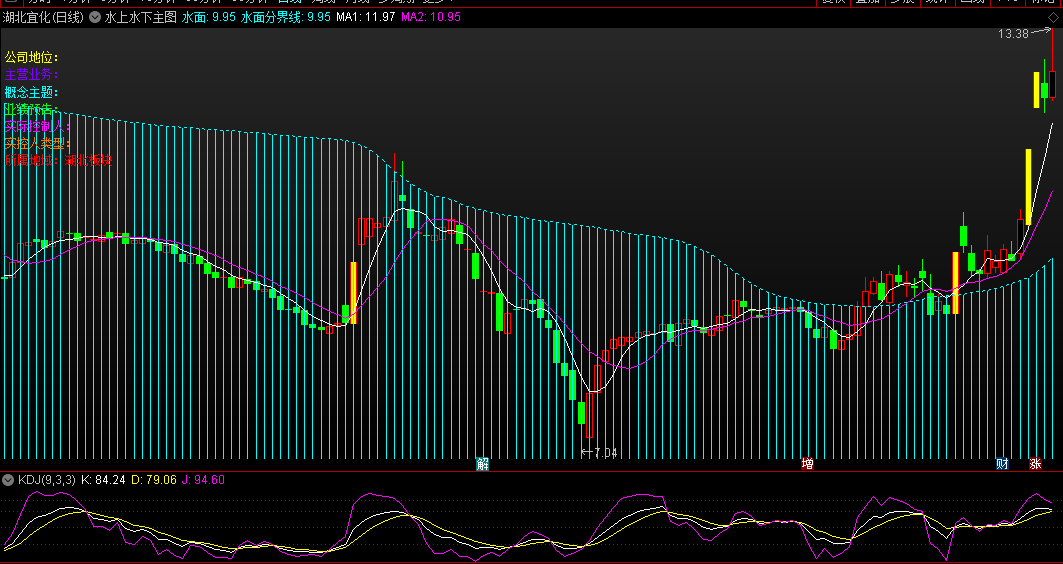Click the 主营业务 info label

point(32,75)
